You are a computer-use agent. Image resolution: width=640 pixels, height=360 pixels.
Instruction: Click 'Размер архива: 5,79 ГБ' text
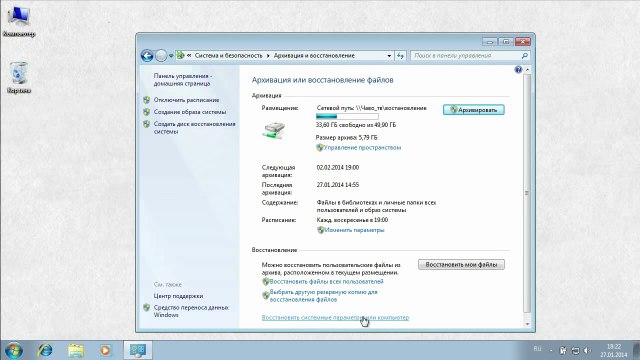click(347, 138)
